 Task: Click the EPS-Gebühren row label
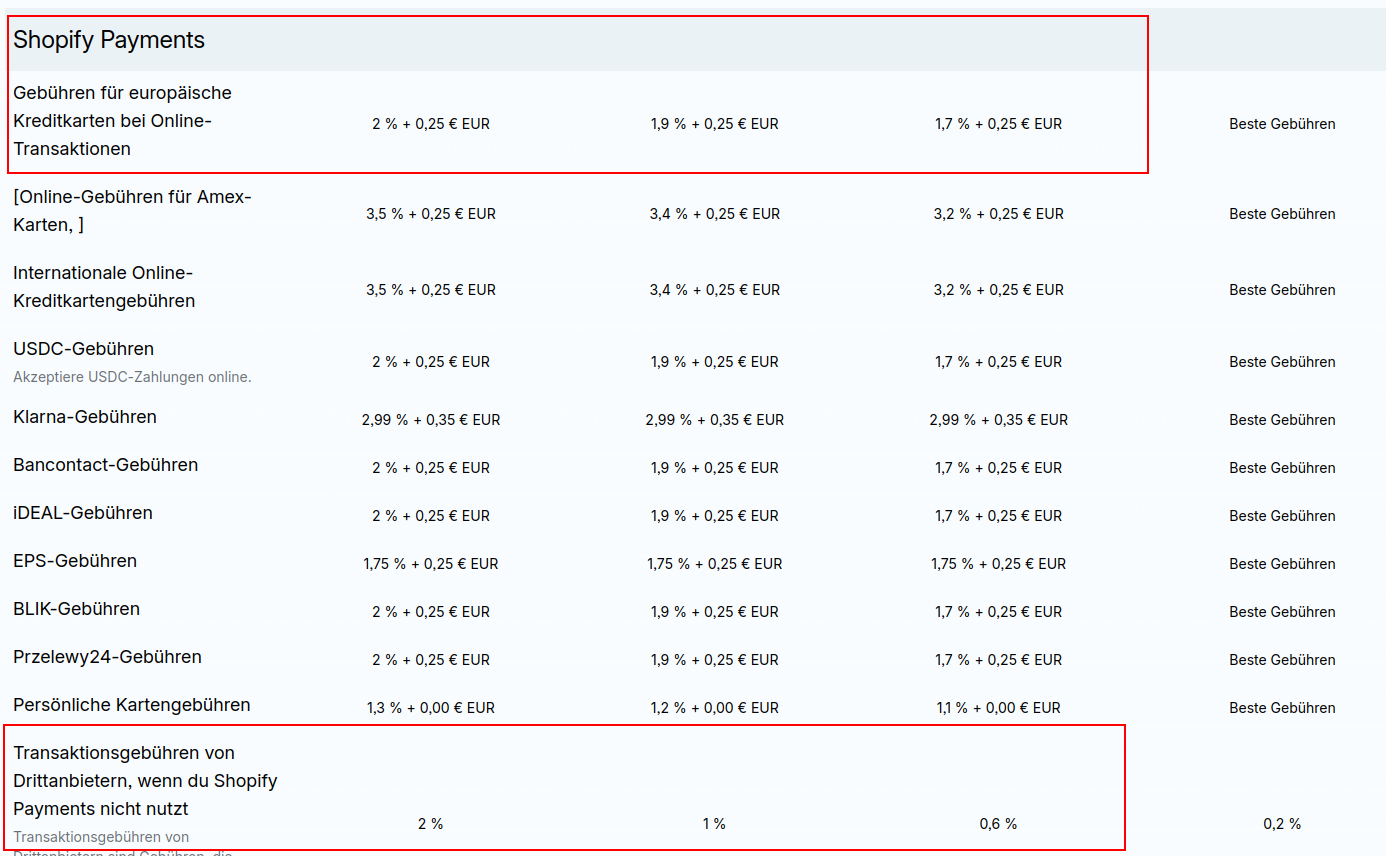75,561
